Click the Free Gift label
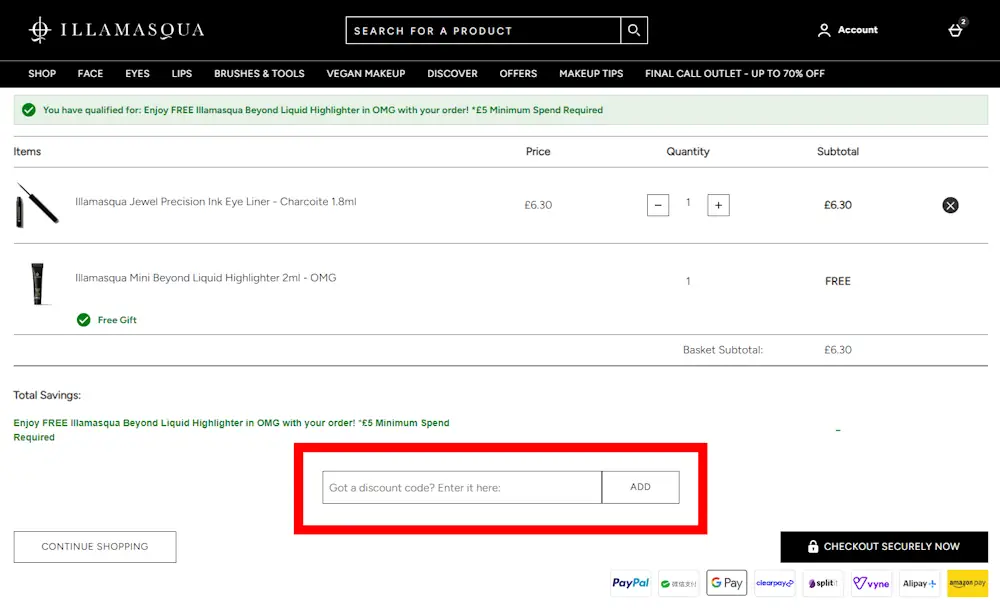Viewport: 1000px width, 615px height. coord(117,320)
